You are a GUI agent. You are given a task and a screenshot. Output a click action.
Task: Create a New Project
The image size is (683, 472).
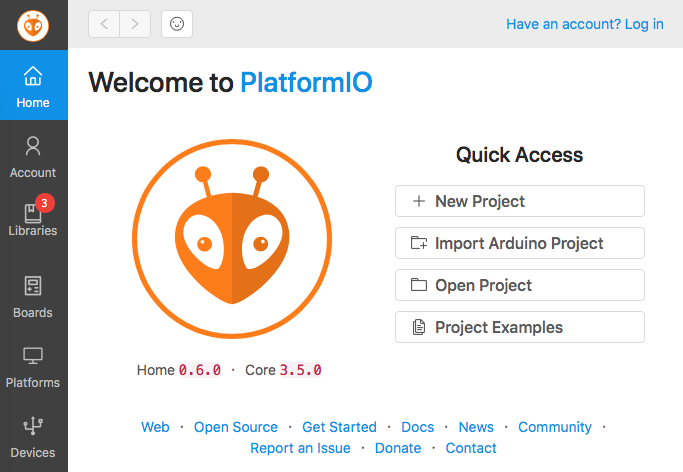coord(520,201)
